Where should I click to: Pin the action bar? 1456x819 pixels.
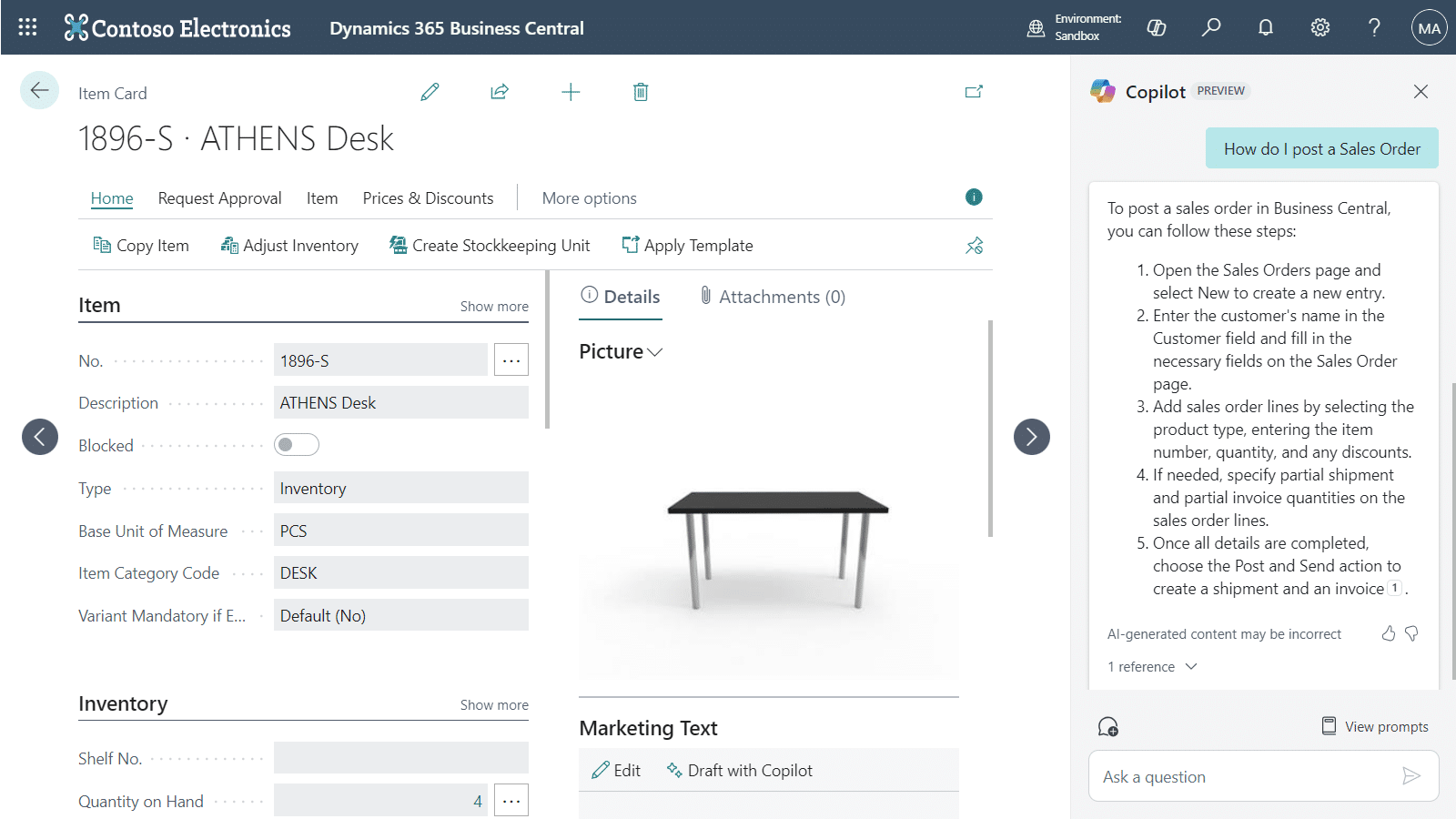click(974, 246)
